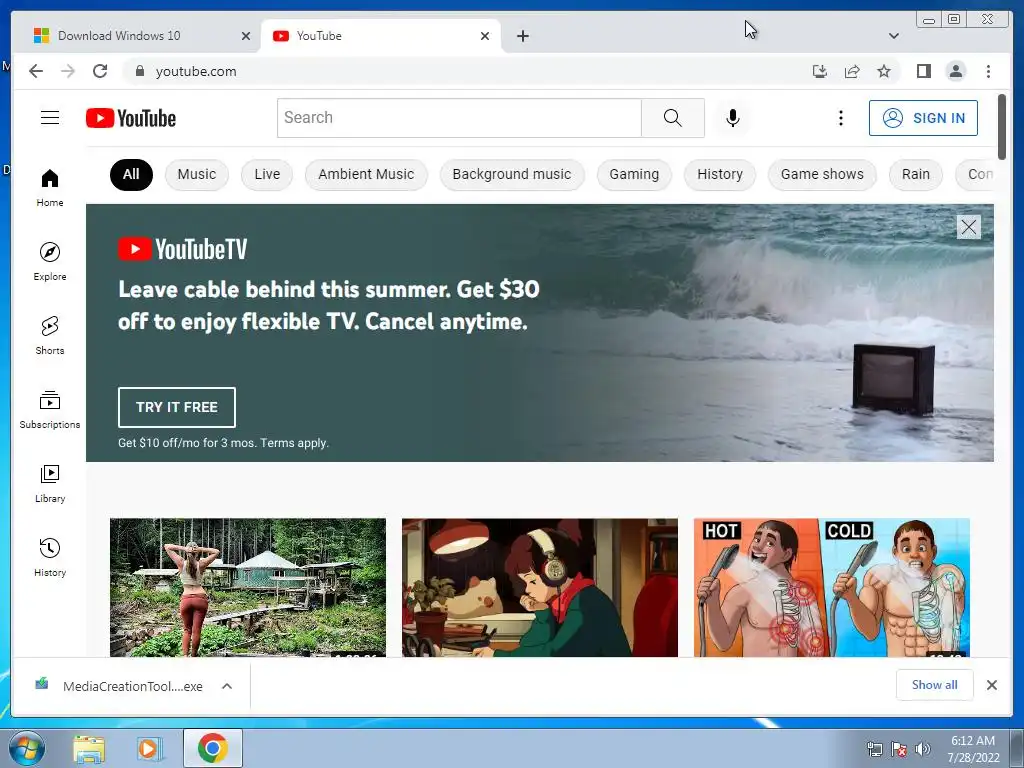Open Subscriptions in the sidebar
The width and height of the screenshot is (1024, 768).
click(x=50, y=409)
